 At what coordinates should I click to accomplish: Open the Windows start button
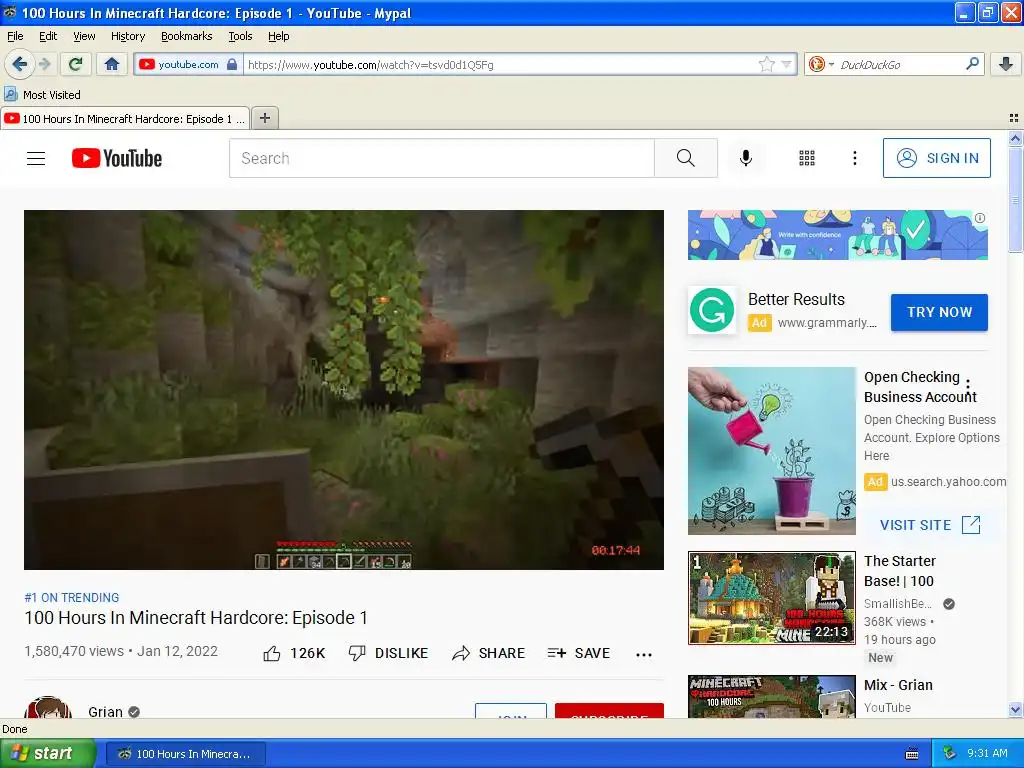pyautogui.click(x=47, y=754)
